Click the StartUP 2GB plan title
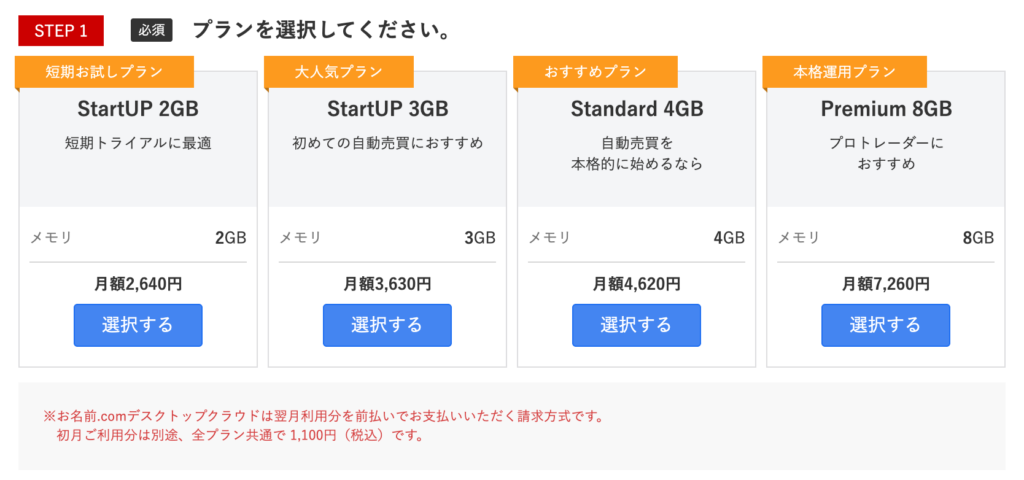This screenshot has height=480, width=1024. click(x=138, y=108)
